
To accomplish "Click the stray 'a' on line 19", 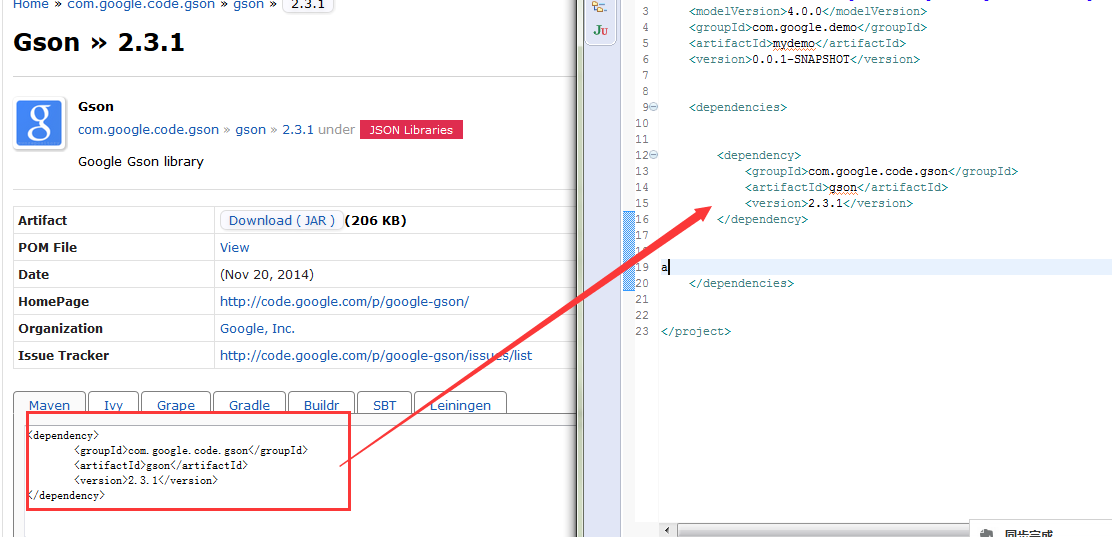I will [665, 267].
